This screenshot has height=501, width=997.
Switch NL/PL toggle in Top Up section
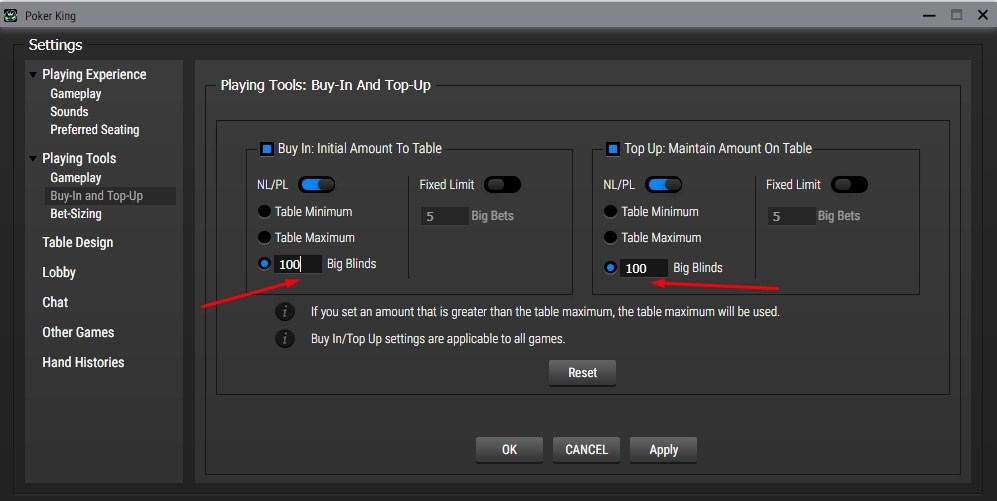pos(663,185)
